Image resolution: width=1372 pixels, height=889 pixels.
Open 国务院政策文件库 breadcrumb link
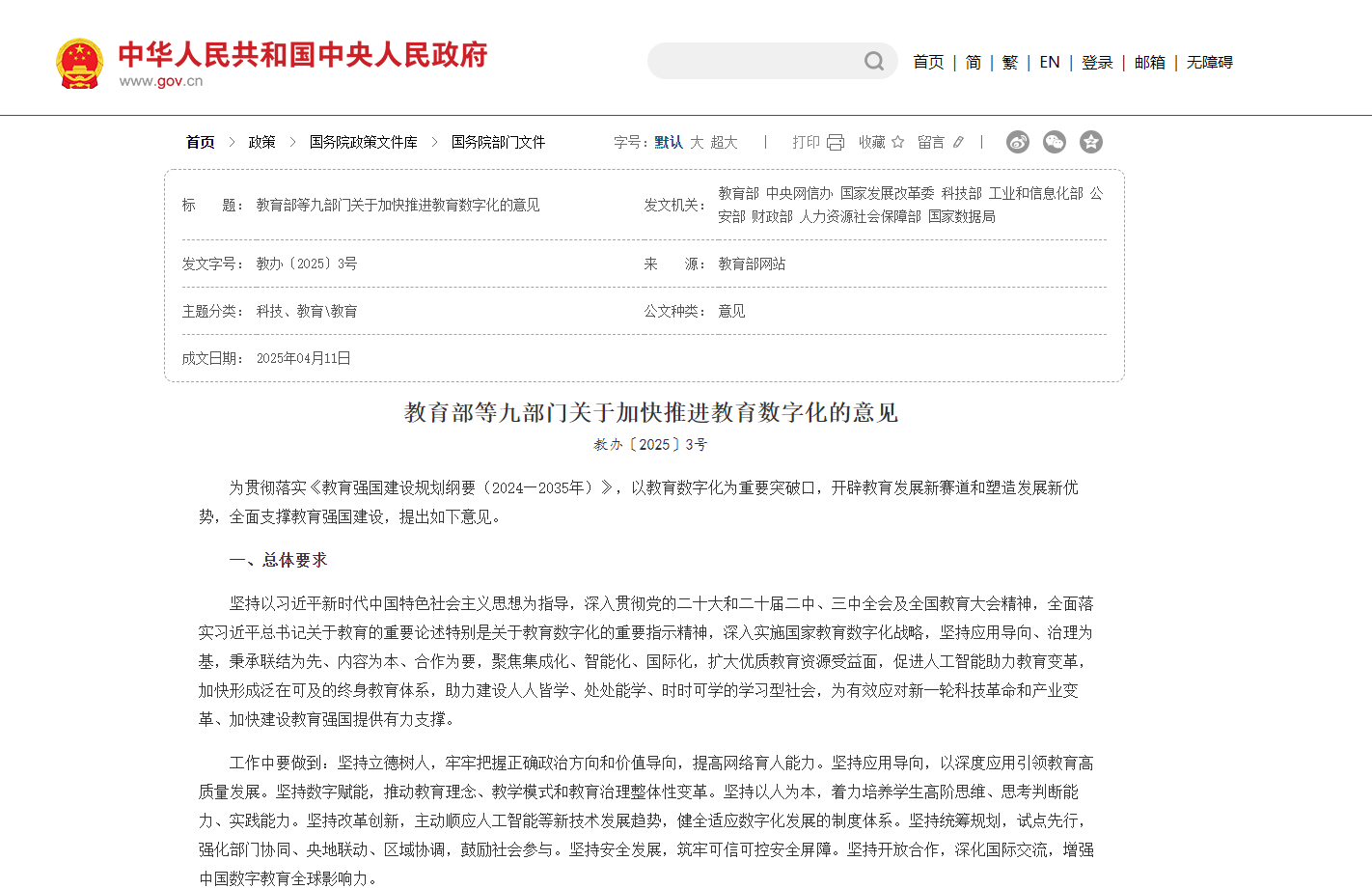364,142
